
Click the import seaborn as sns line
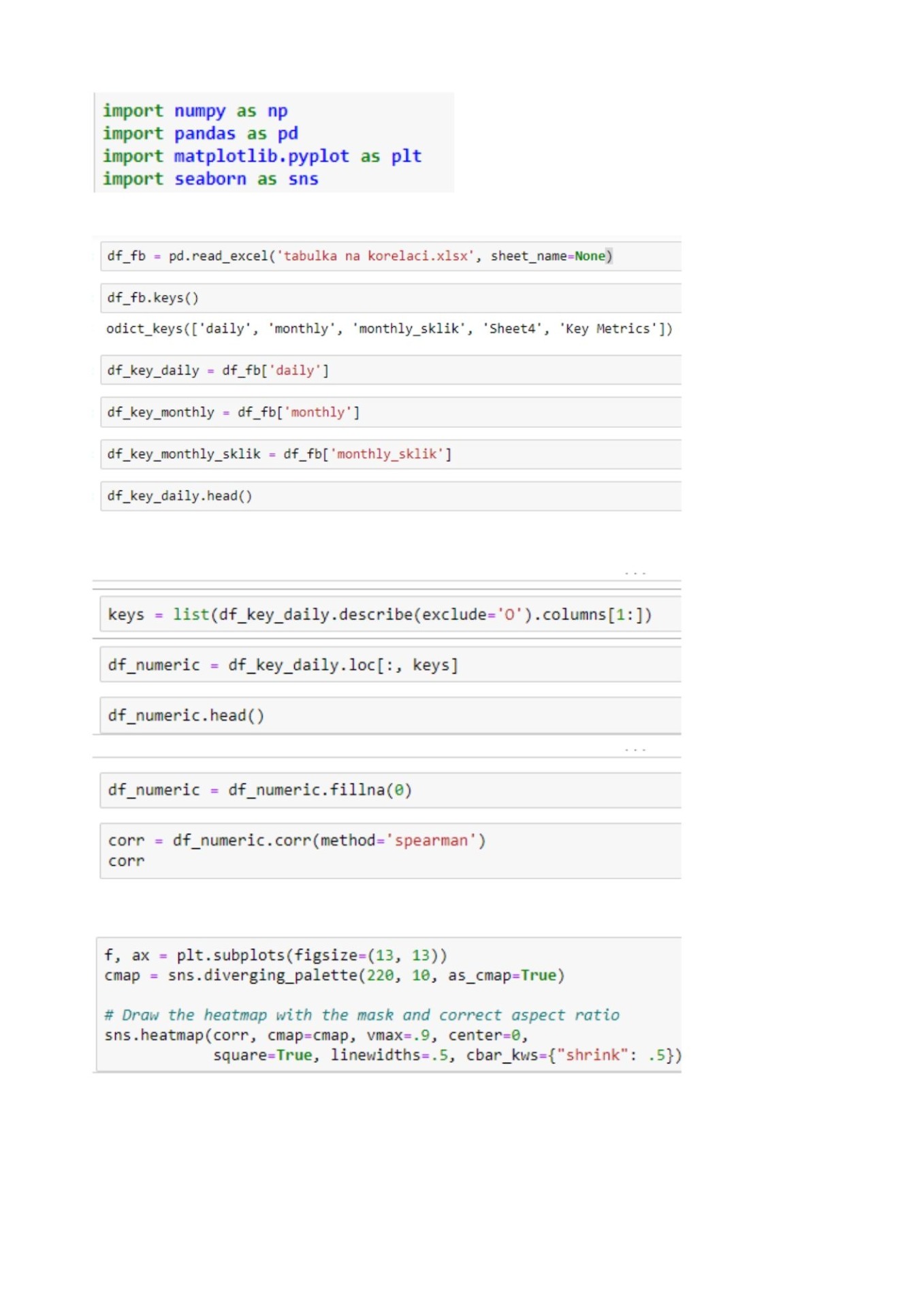click(x=210, y=179)
